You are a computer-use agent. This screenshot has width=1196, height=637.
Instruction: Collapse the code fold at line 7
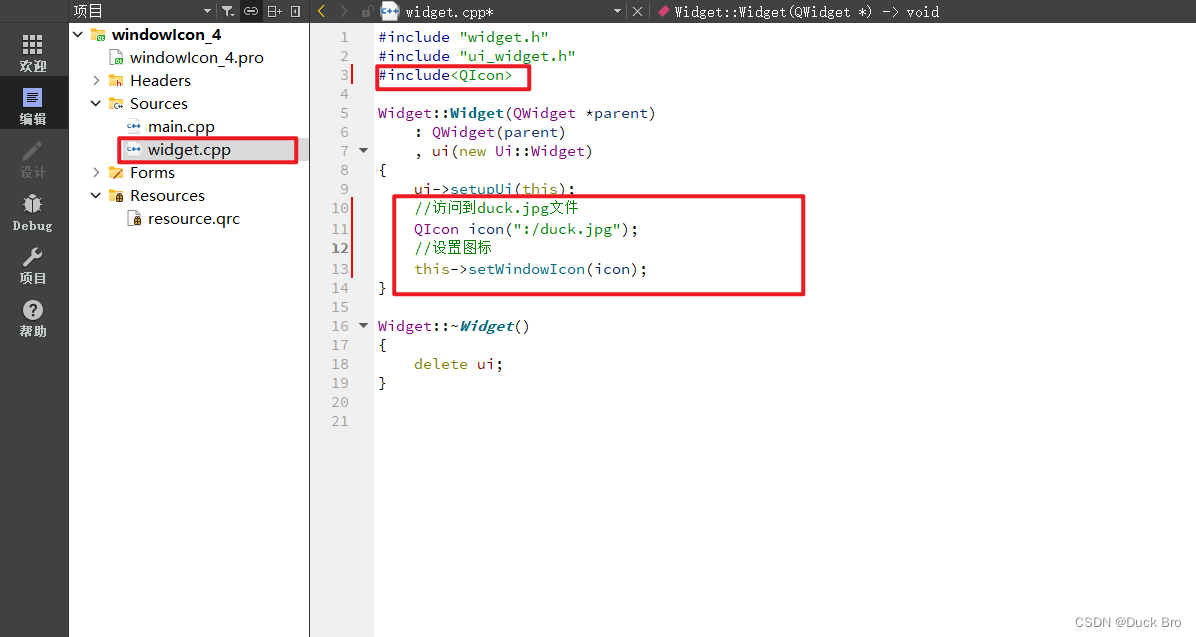(362, 150)
